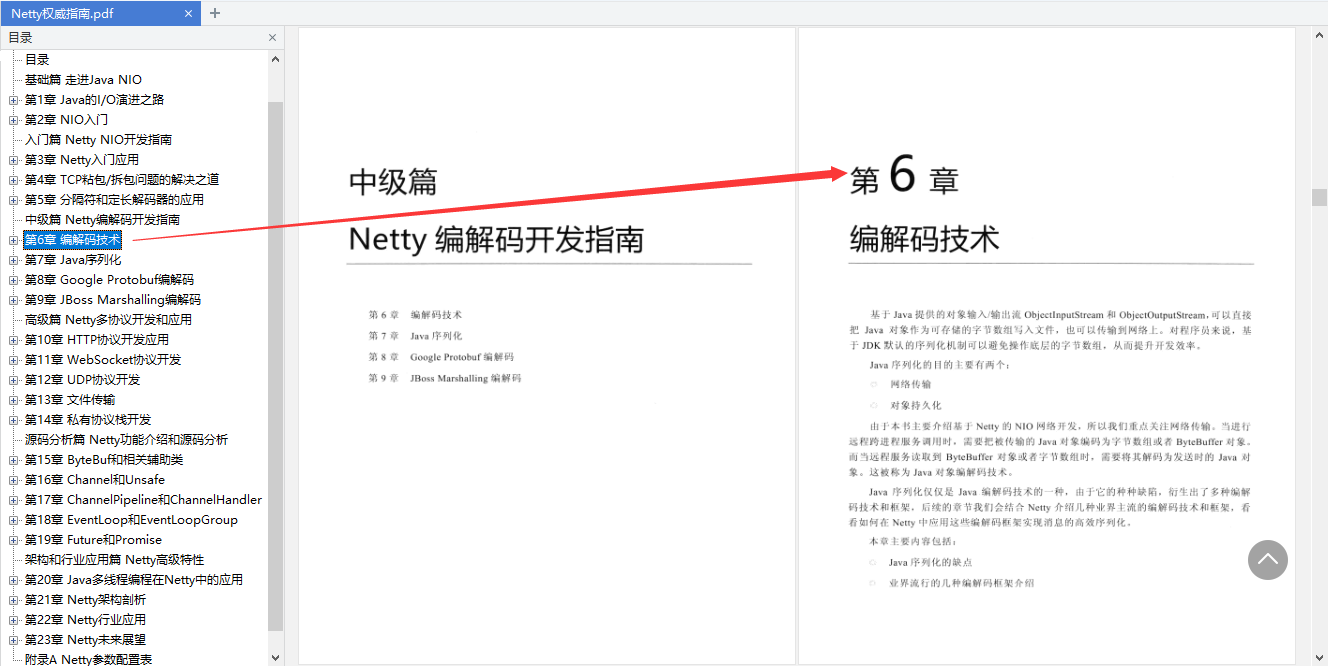Jump to 高级篇 Netty多协议开发和应用
The width and height of the screenshot is (1328, 666).
[109, 320]
